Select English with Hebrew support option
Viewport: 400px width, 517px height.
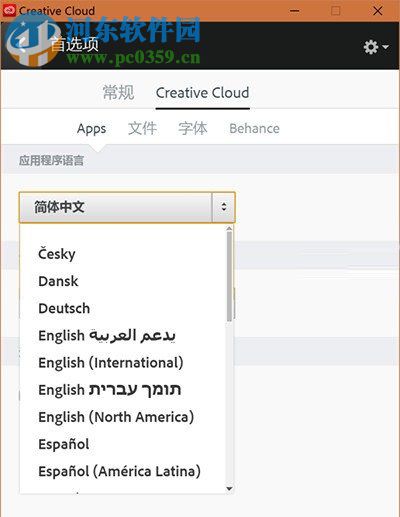(109, 390)
